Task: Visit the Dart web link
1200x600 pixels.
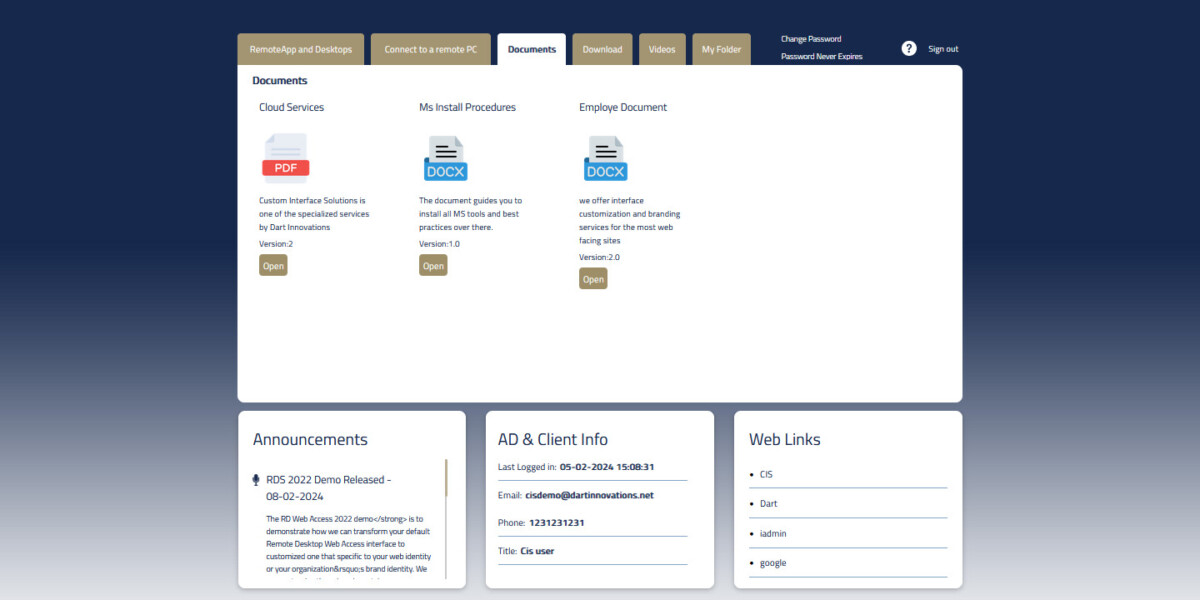Action: (768, 504)
